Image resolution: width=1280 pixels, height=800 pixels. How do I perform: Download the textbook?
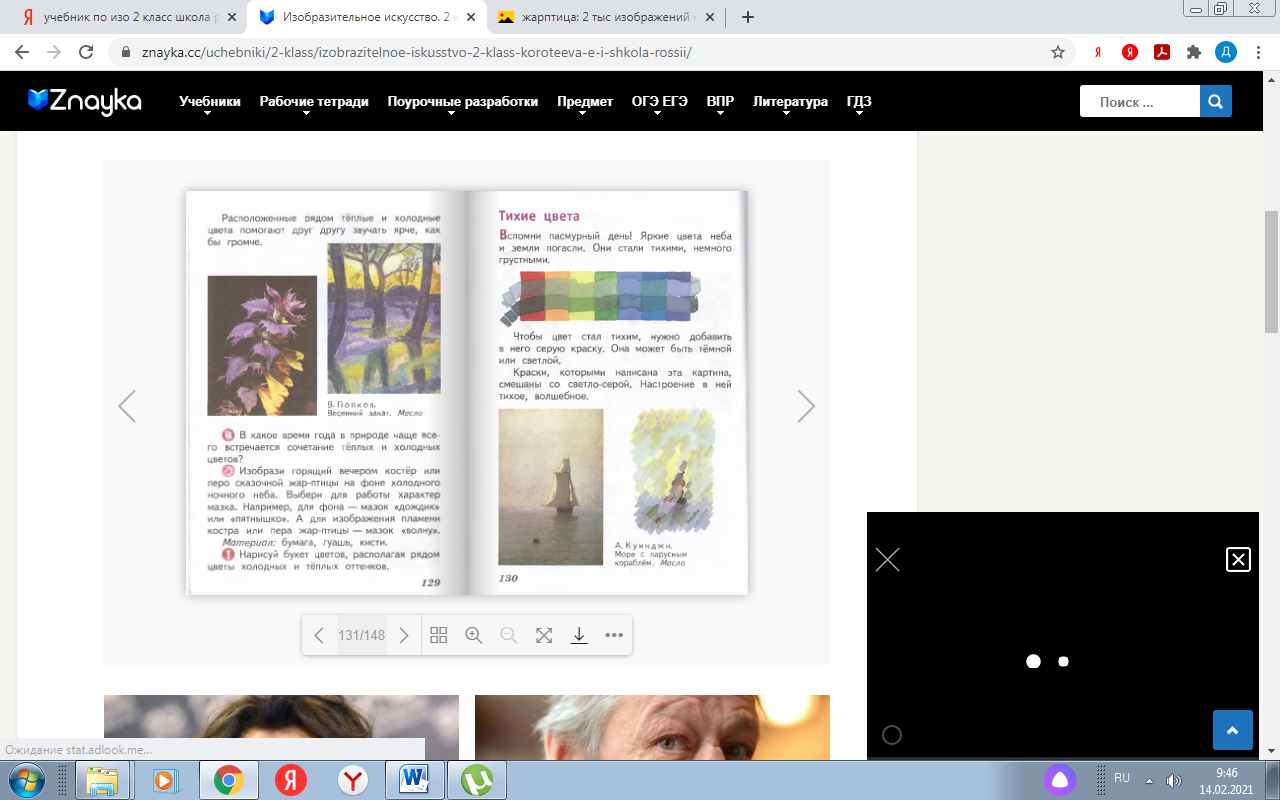coord(579,635)
